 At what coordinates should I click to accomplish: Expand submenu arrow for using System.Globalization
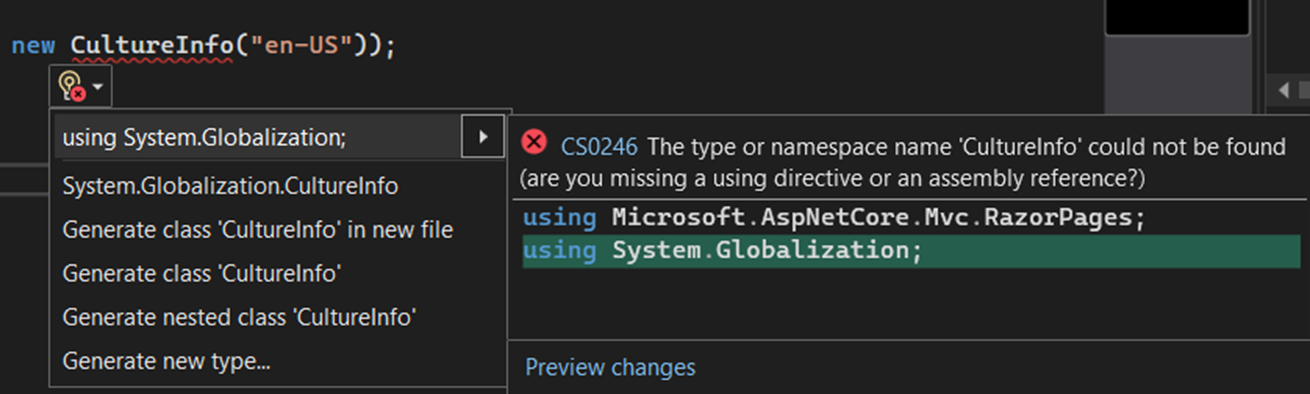[x=483, y=137]
